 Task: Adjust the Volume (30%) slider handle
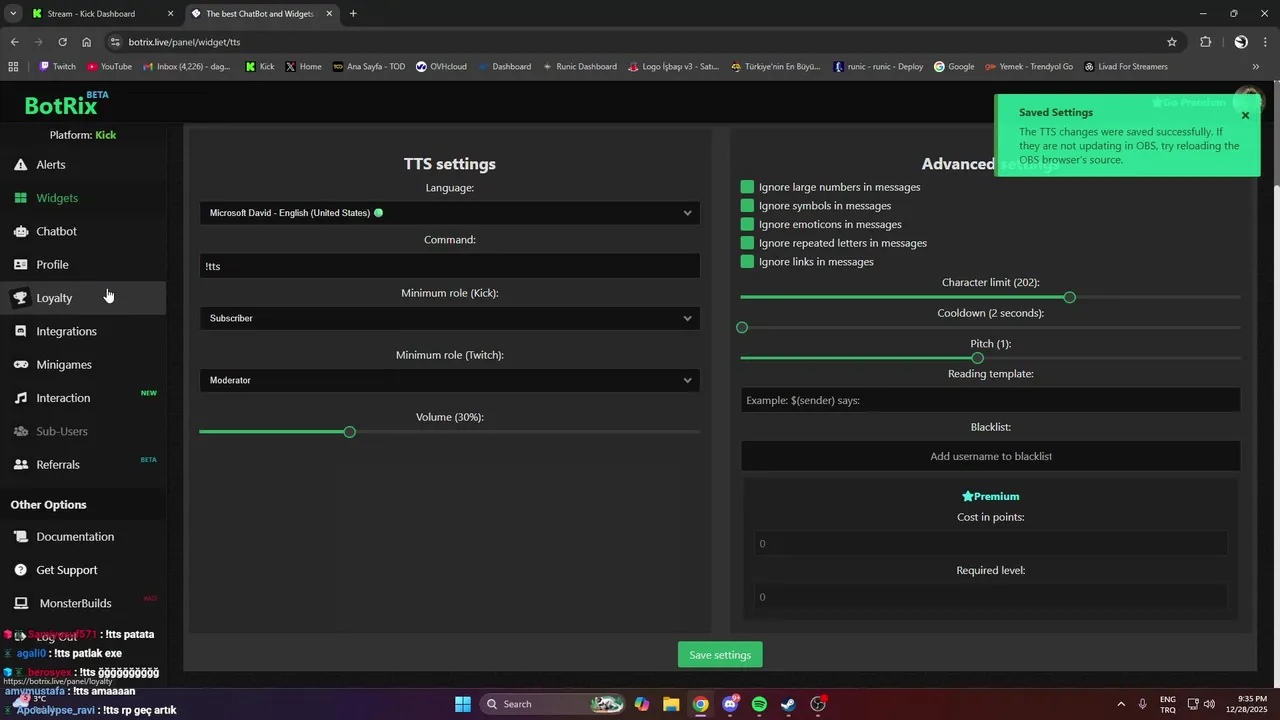pos(349,432)
